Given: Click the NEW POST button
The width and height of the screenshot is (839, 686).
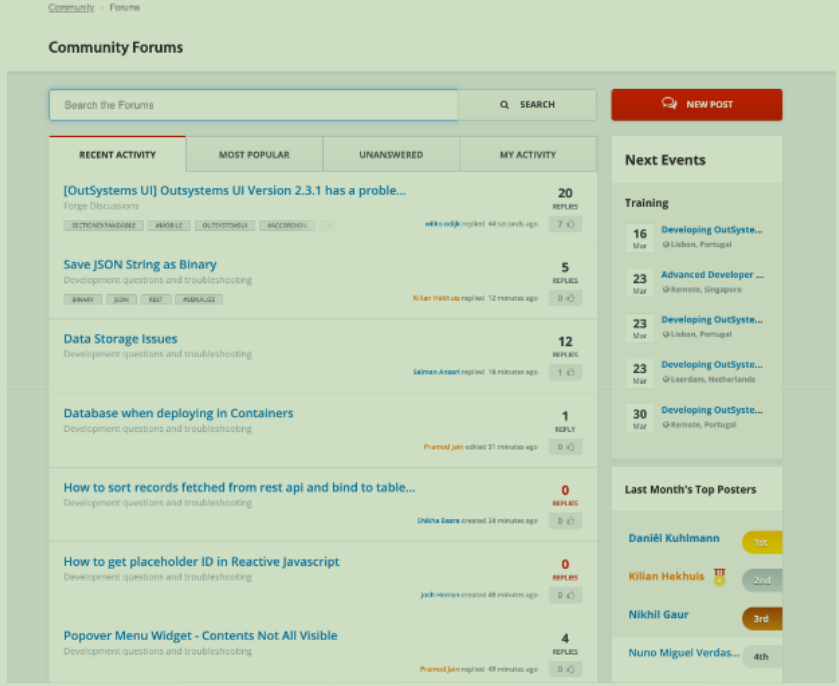Looking at the screenshot, I should coord(696,104).
